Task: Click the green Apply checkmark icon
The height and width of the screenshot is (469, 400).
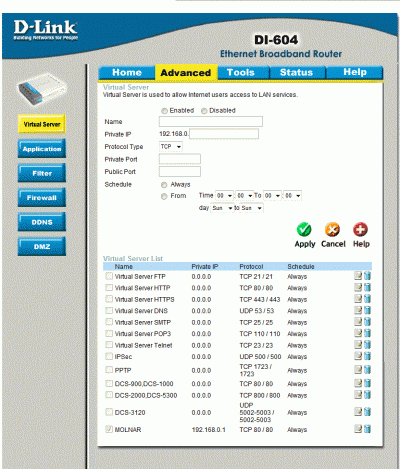Action: tap(304, 229)
